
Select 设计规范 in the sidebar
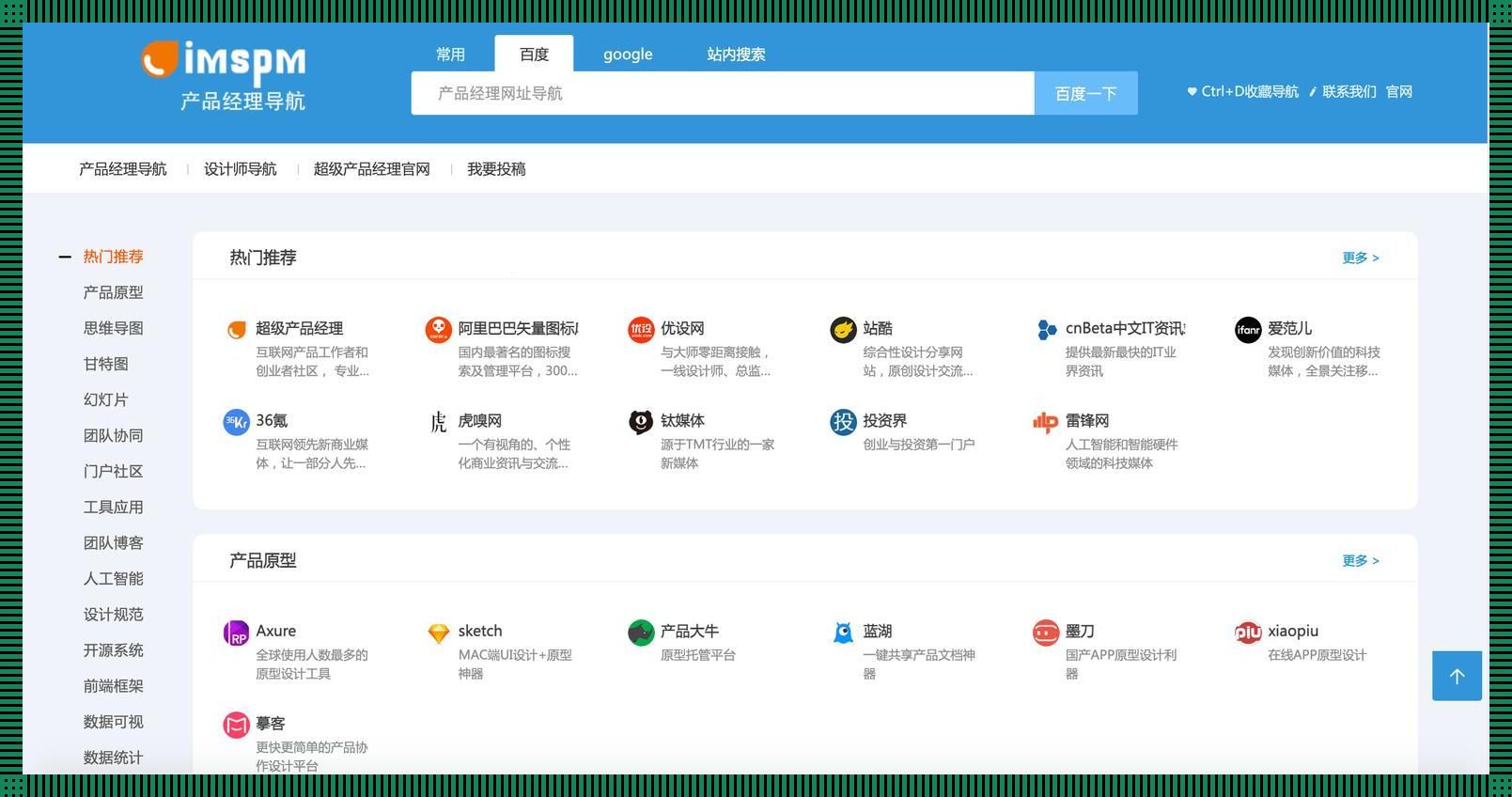[113, 614]
